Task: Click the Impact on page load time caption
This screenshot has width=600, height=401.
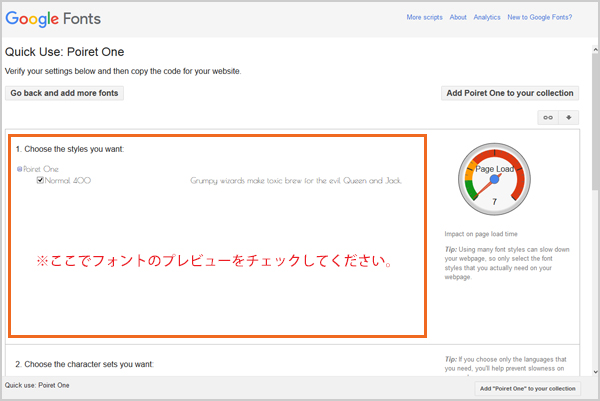Action: point(481,234)
